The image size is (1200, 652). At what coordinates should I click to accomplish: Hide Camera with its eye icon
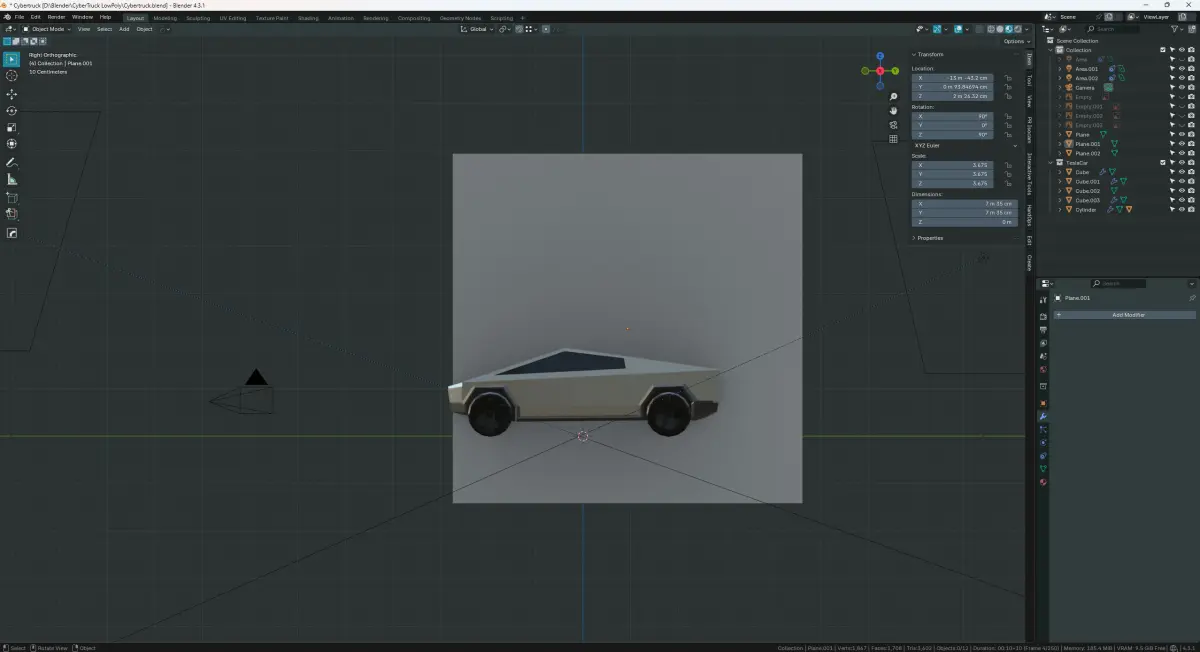tap(1182, 87)
